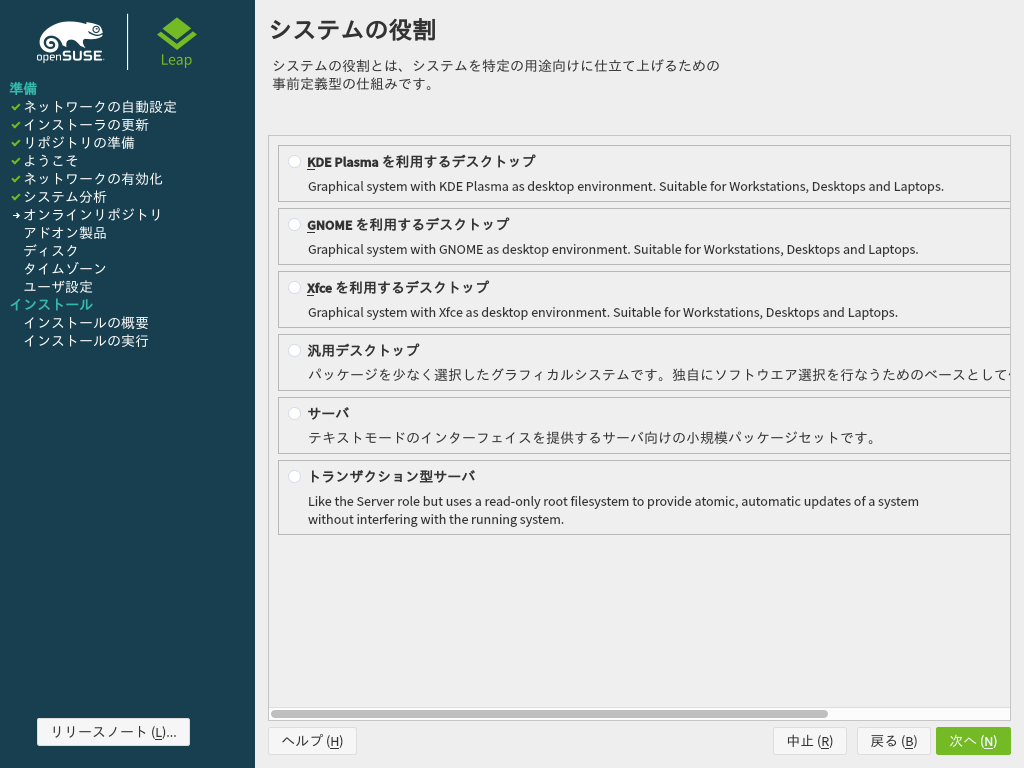Click checkmark beside ネットワークの自動設定

pos(16,106)
